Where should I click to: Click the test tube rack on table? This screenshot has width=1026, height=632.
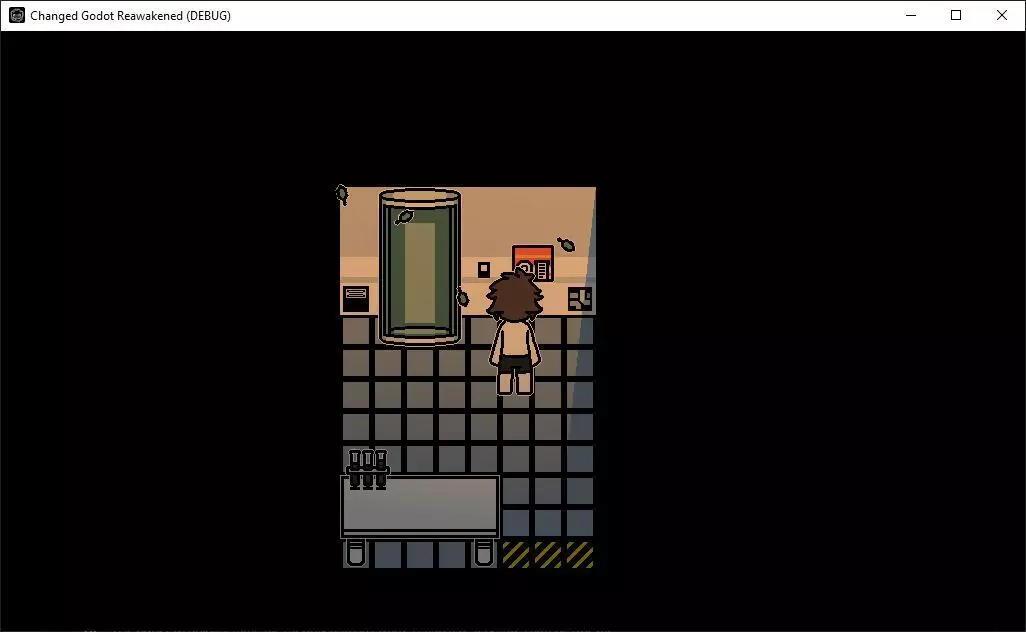367,468
